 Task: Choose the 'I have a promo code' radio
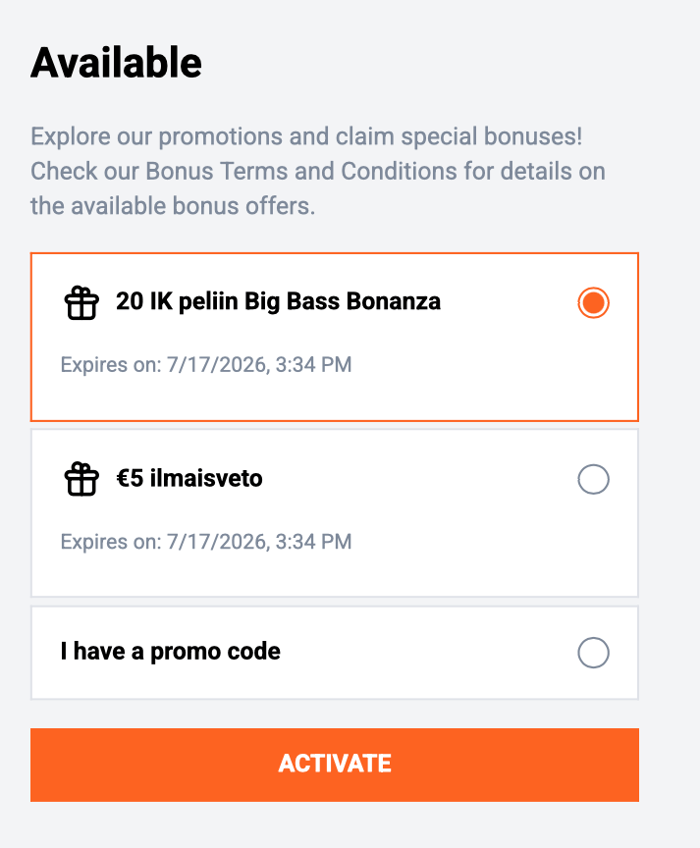(593, 653)
